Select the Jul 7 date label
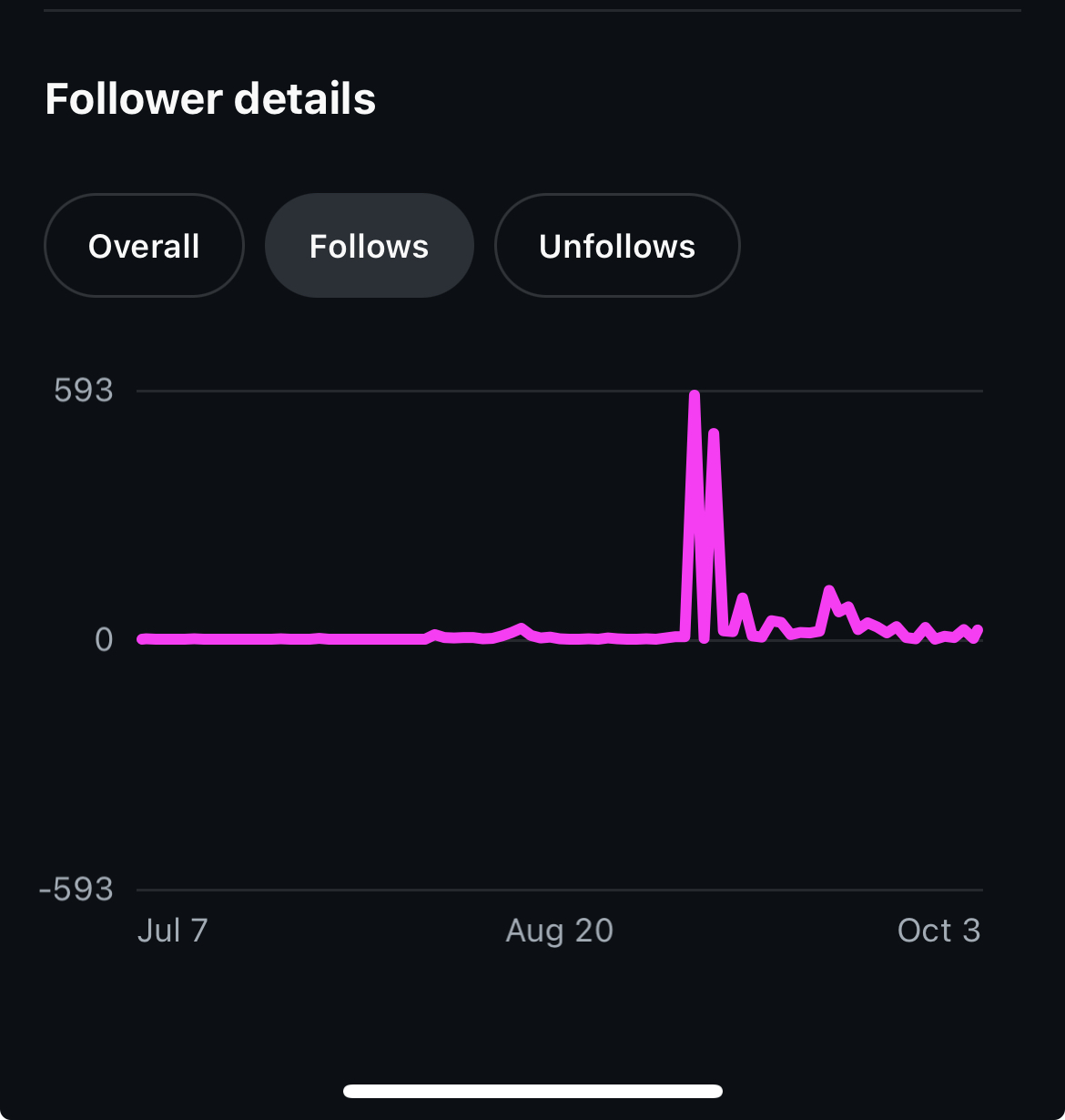The height and width of the screenshot is (1120, 1065). tap(173, 931)
